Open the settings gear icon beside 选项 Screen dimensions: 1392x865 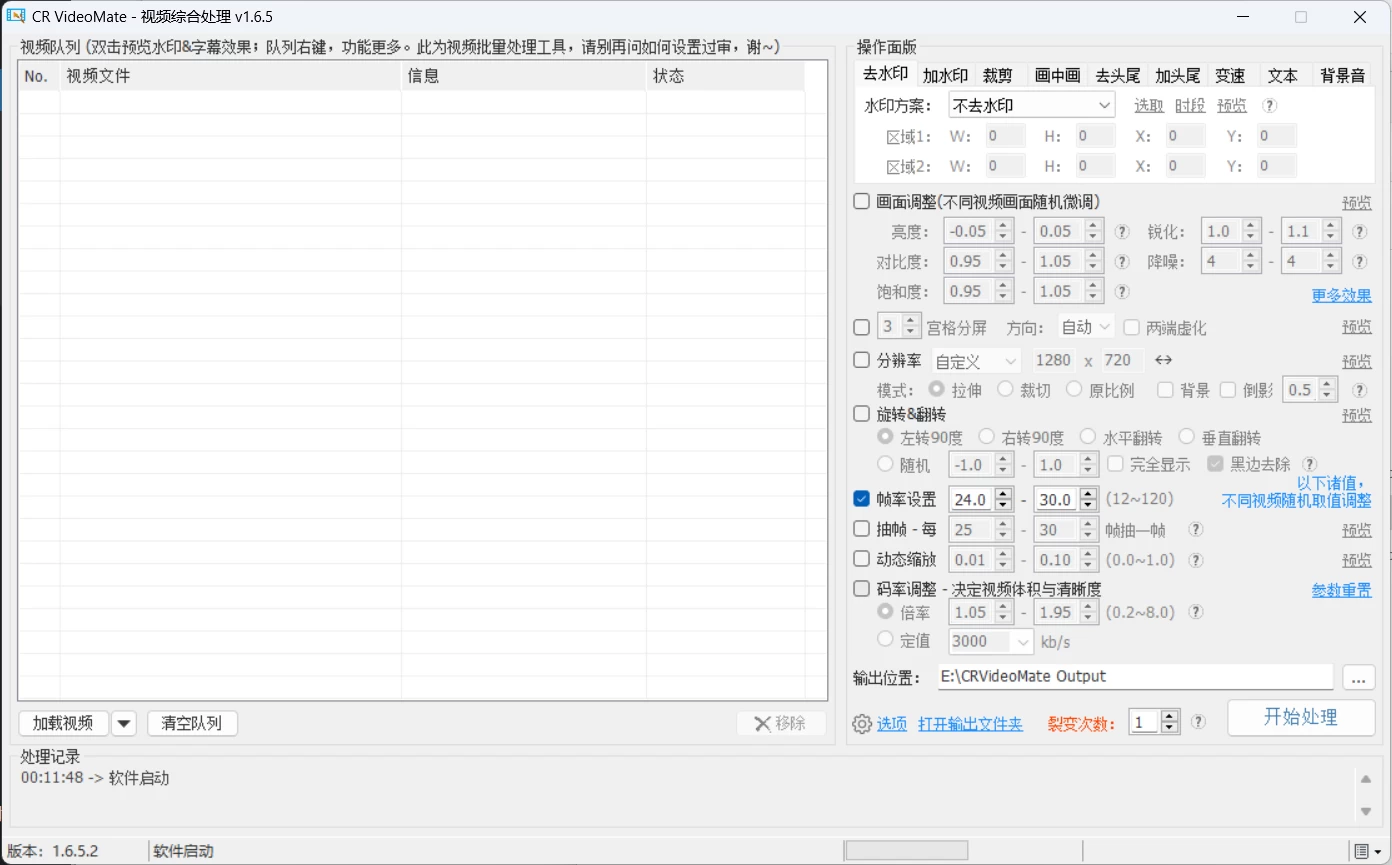point(861,725)
